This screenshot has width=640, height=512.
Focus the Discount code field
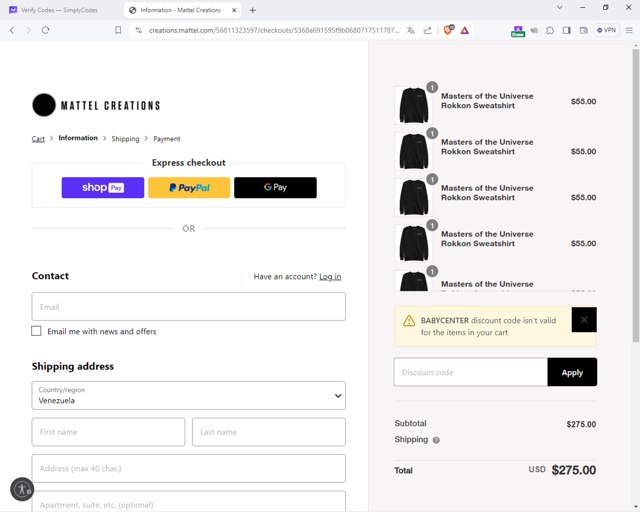(471, 372)
